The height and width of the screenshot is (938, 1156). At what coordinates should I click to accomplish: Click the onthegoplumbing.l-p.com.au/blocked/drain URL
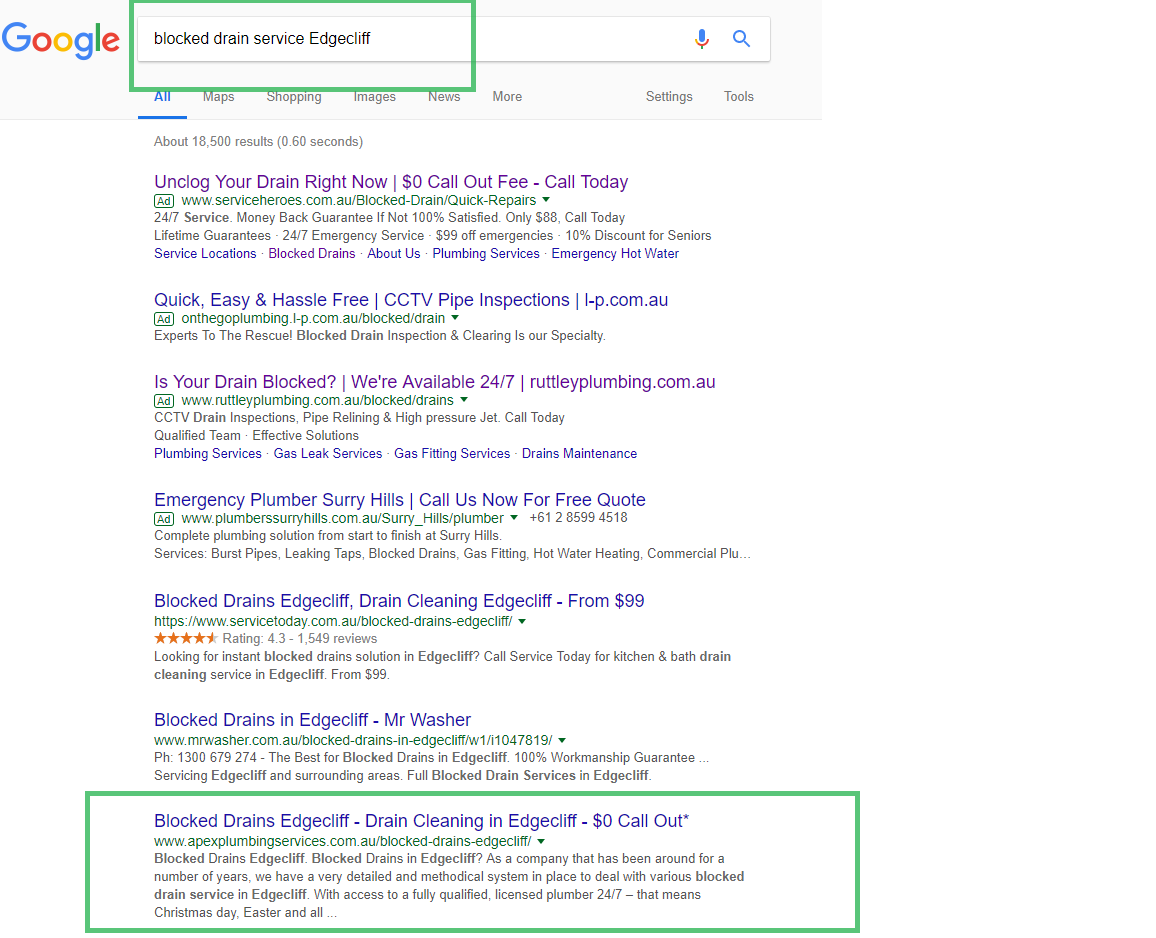click(313, 319)
